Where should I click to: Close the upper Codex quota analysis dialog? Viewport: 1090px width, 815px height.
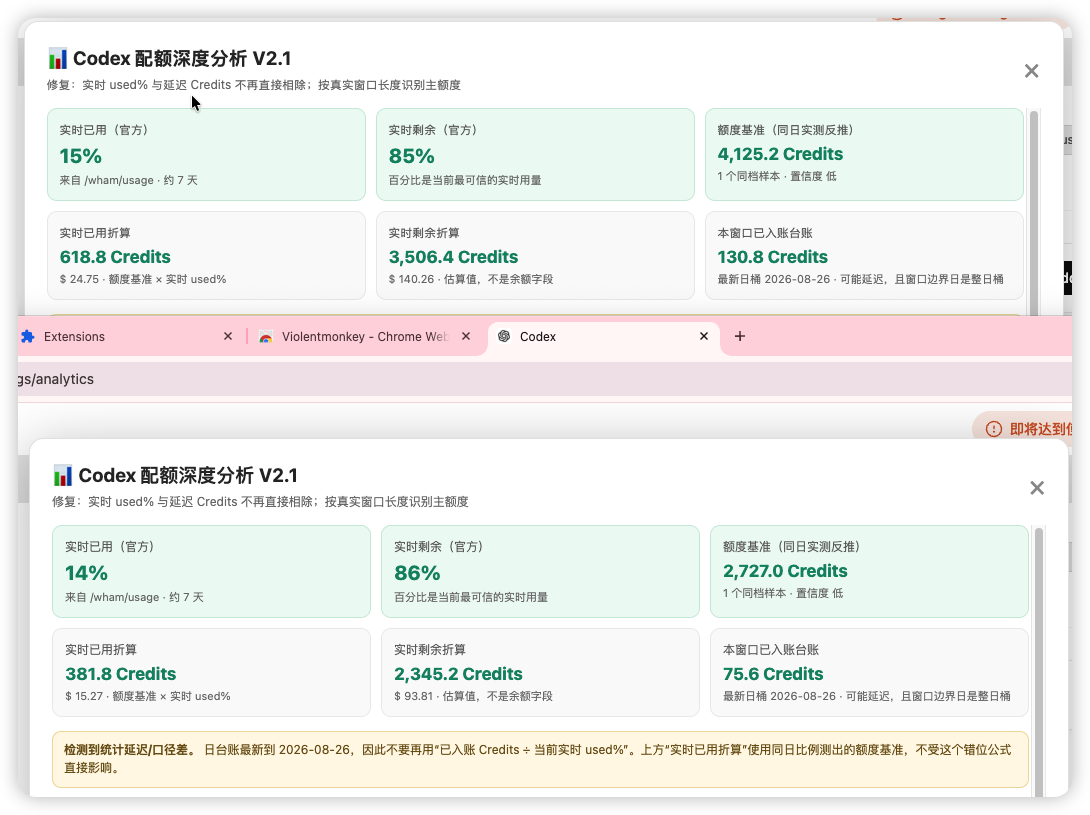tap(1032, 71)
